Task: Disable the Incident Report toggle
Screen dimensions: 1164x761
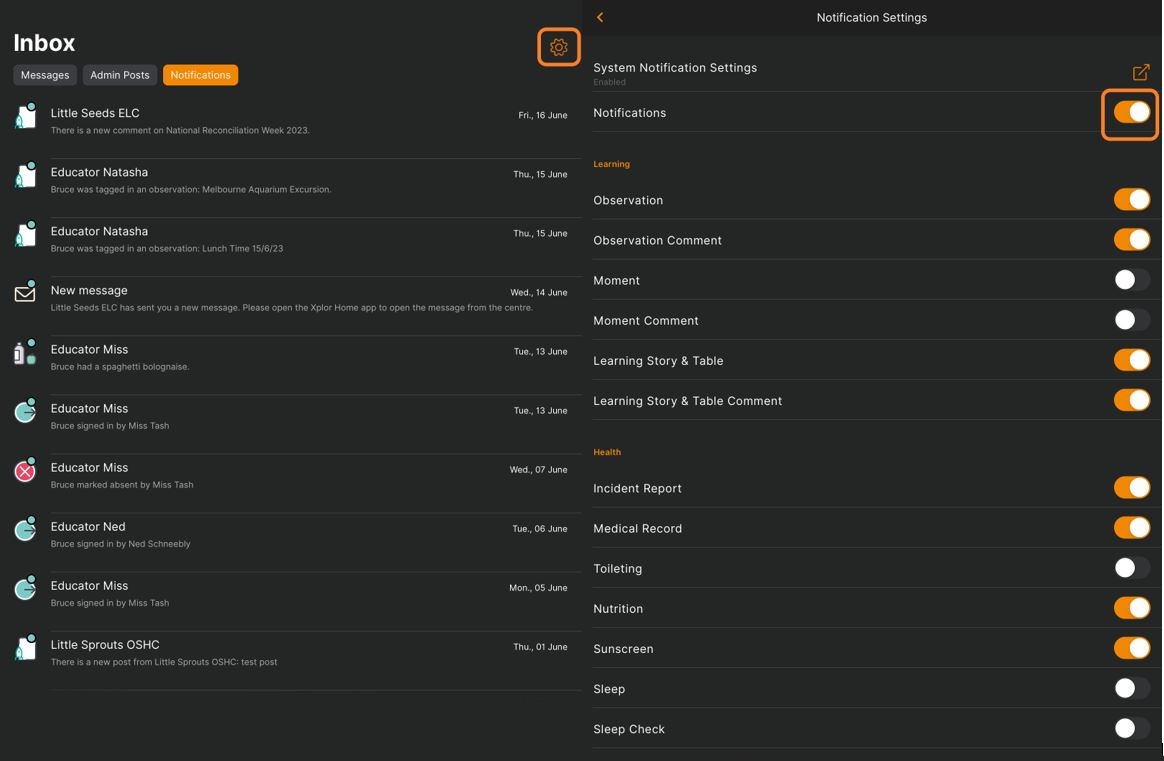Action: 1131,488
